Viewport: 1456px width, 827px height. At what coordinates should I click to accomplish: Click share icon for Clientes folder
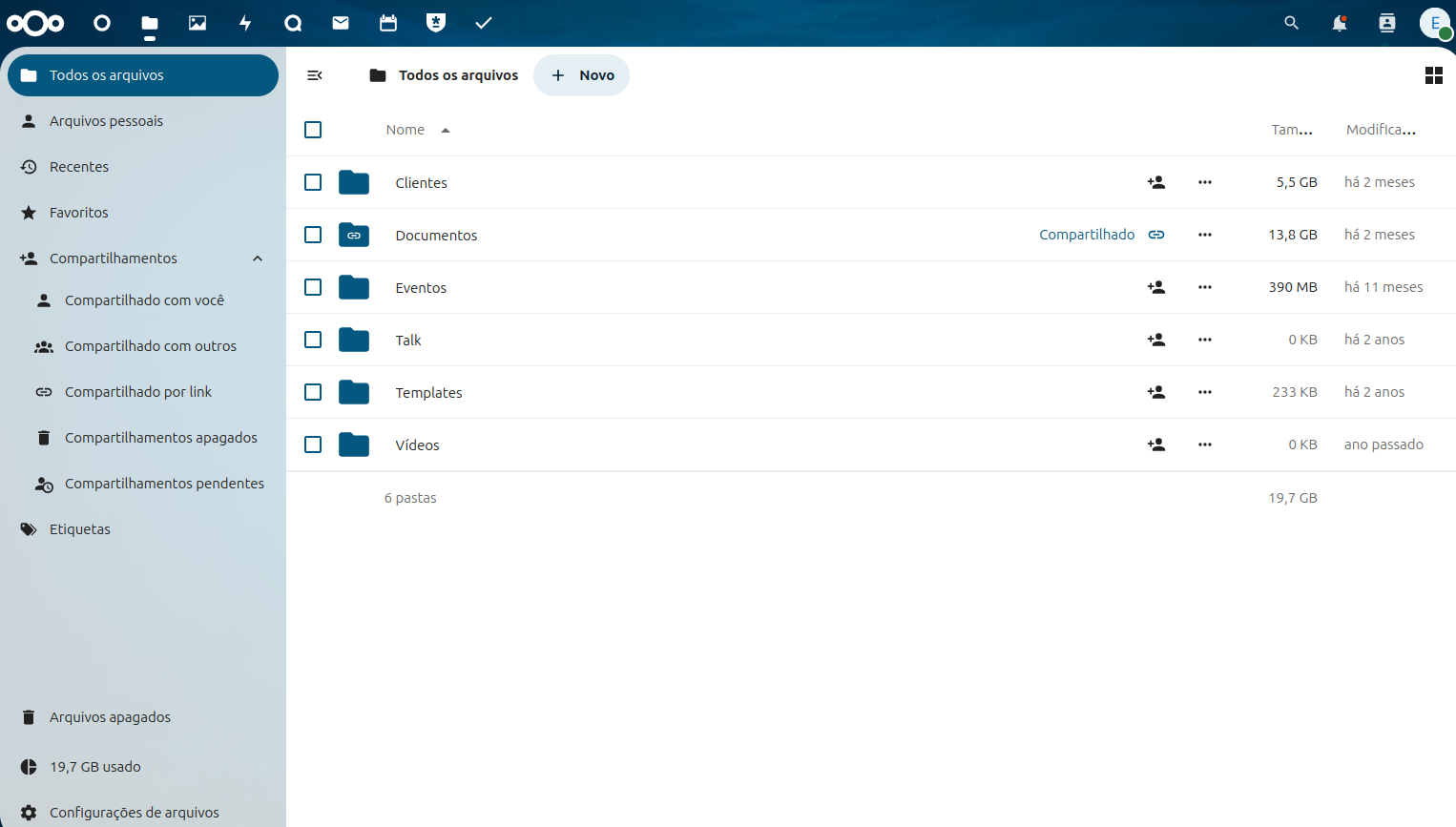click(x=1156, y=182)
